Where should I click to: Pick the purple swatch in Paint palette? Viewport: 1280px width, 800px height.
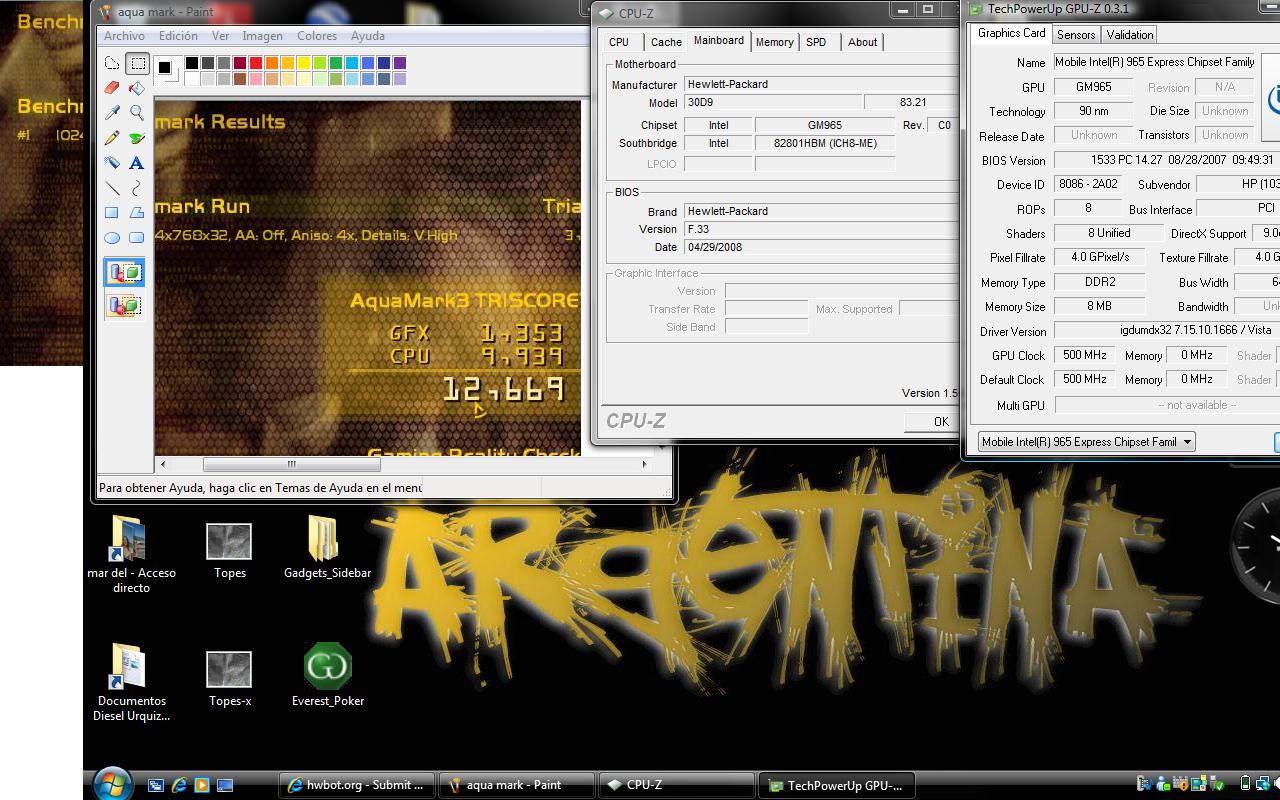(x=399, y=63)
